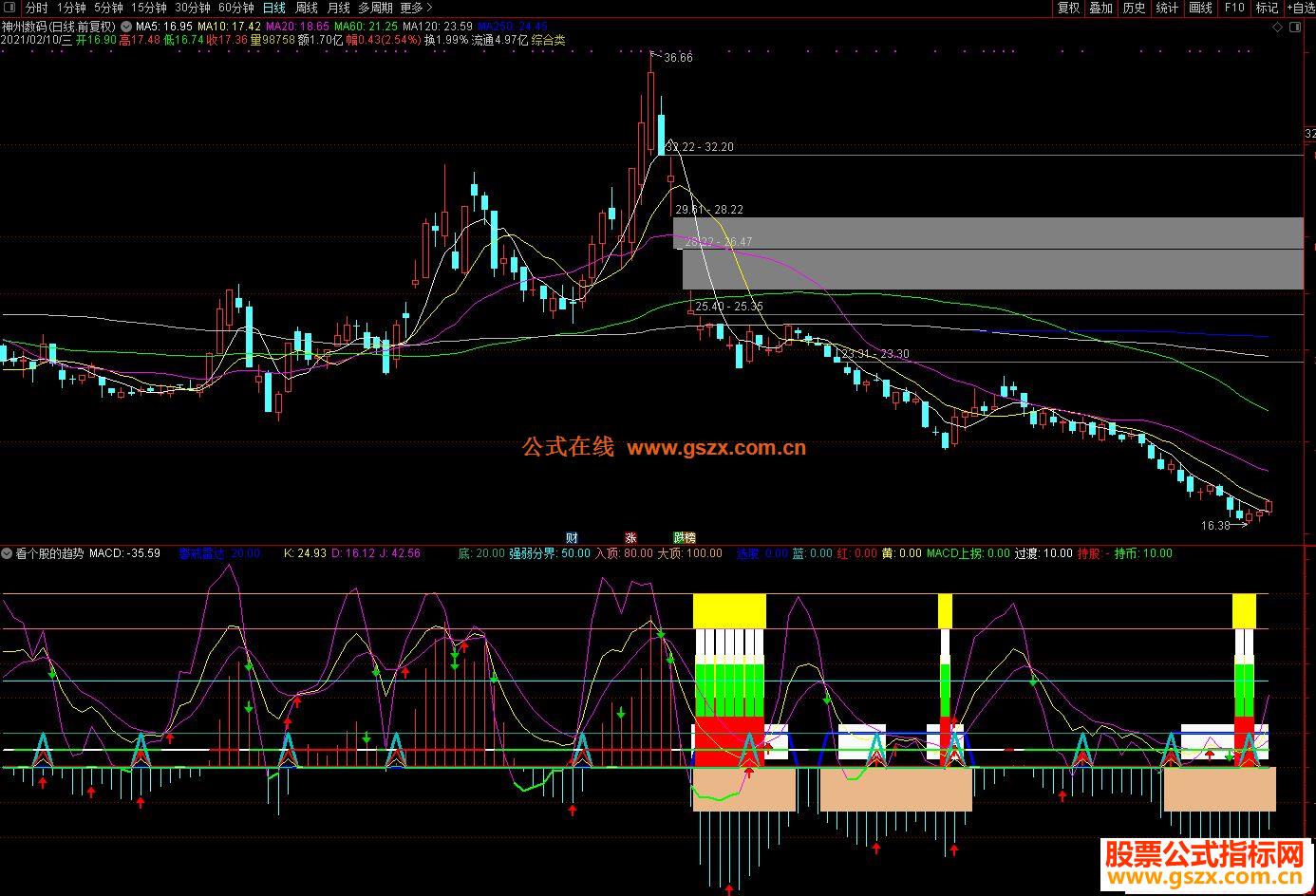Open F10 company info
The height and width of the screenshot is (896, 1316).
pos(1233,8)
